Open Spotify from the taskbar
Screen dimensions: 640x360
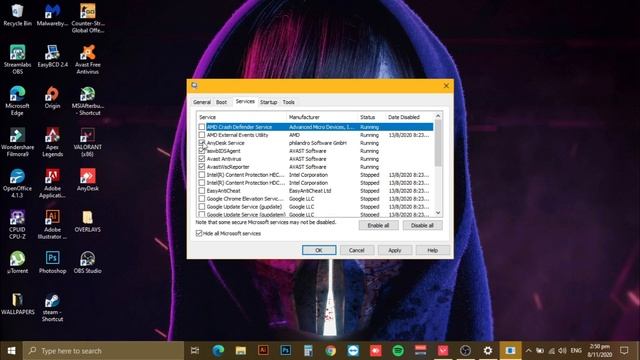[x=398, y=350]
